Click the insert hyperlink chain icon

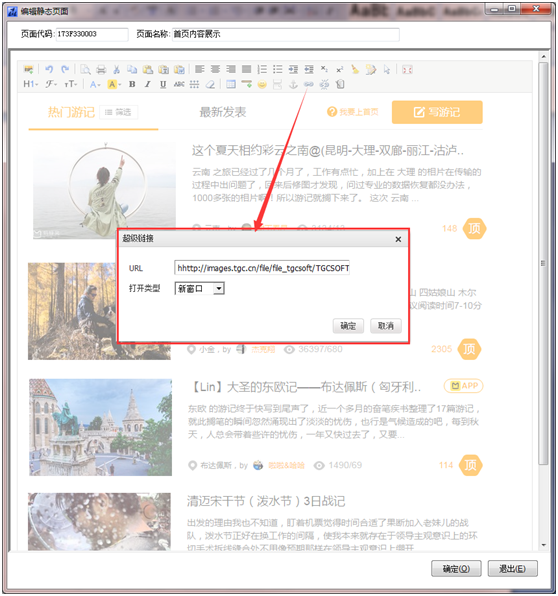pyautogui.click(x=309, y=84)
